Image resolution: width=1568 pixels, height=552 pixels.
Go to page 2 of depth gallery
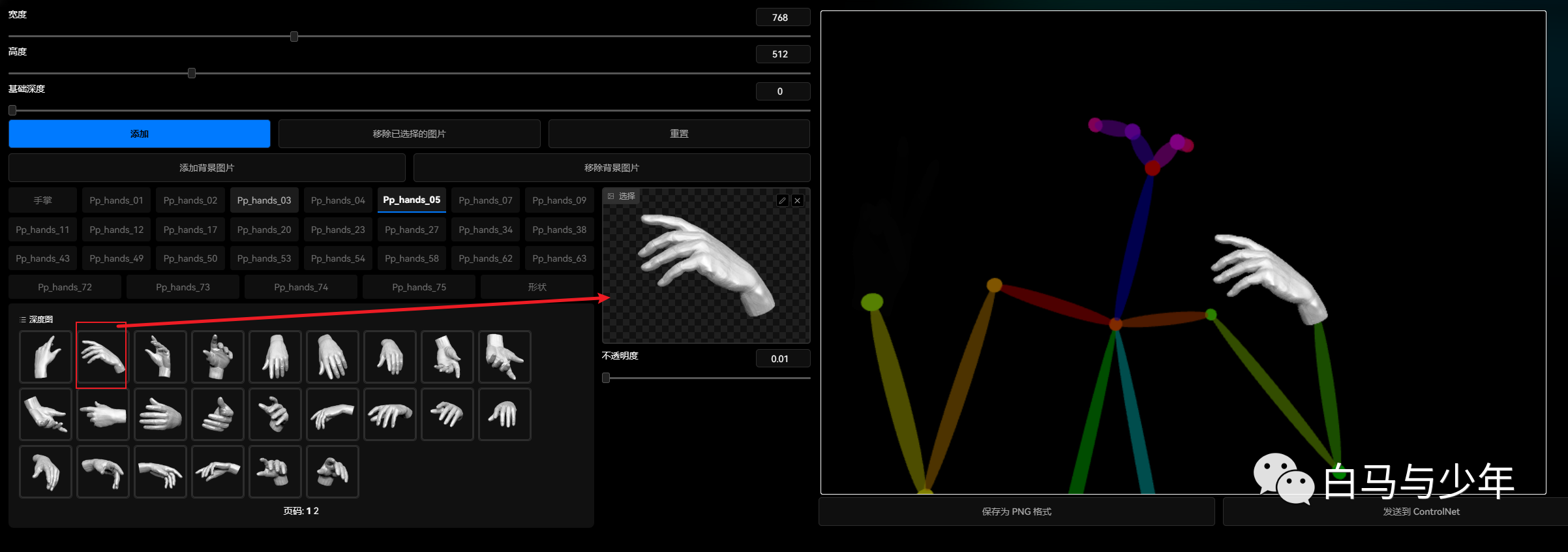pyautogui.click(x=316, y=511)
